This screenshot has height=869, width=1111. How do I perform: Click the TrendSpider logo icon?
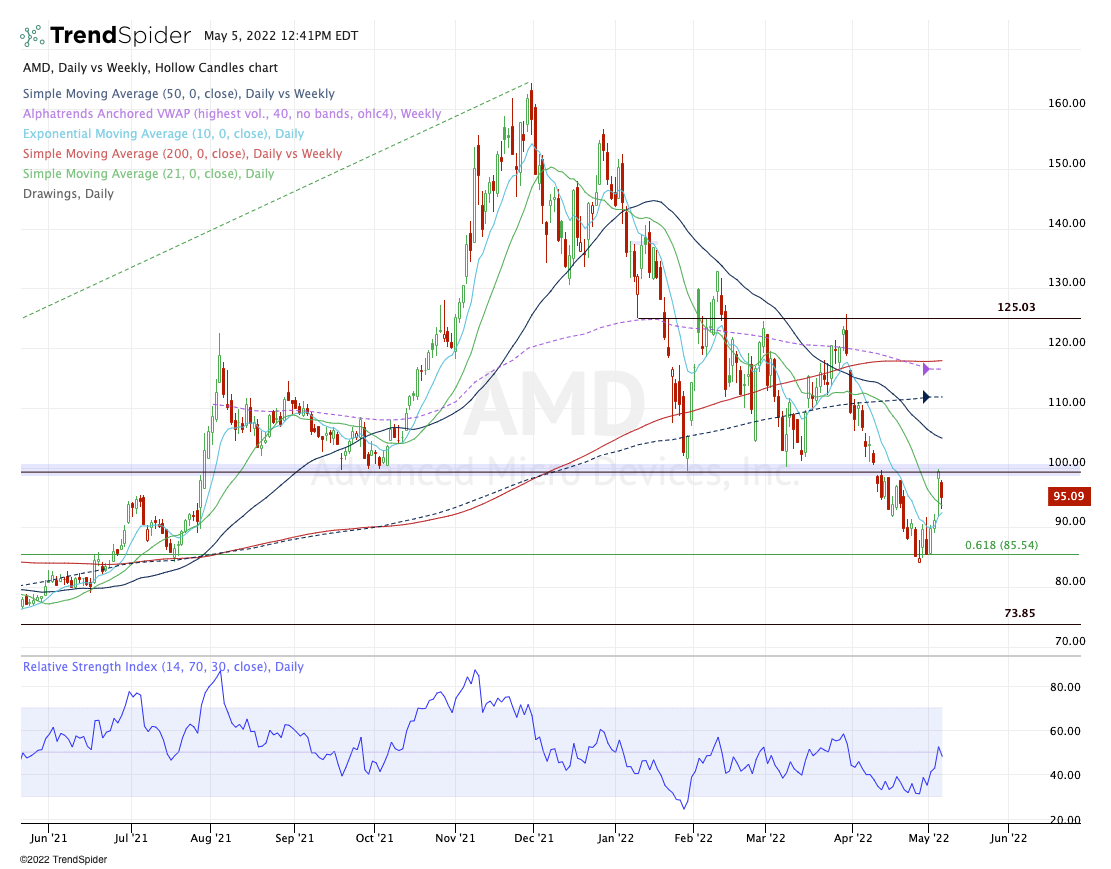point(33,36)
